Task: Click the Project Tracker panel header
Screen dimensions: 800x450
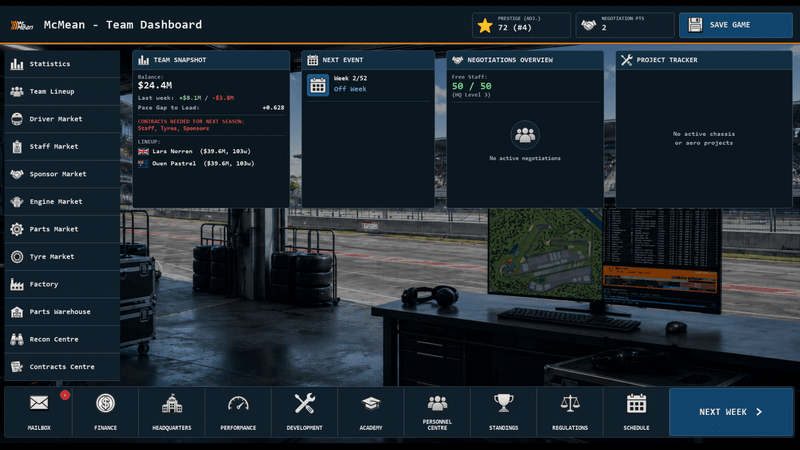Action: [704, 60]
